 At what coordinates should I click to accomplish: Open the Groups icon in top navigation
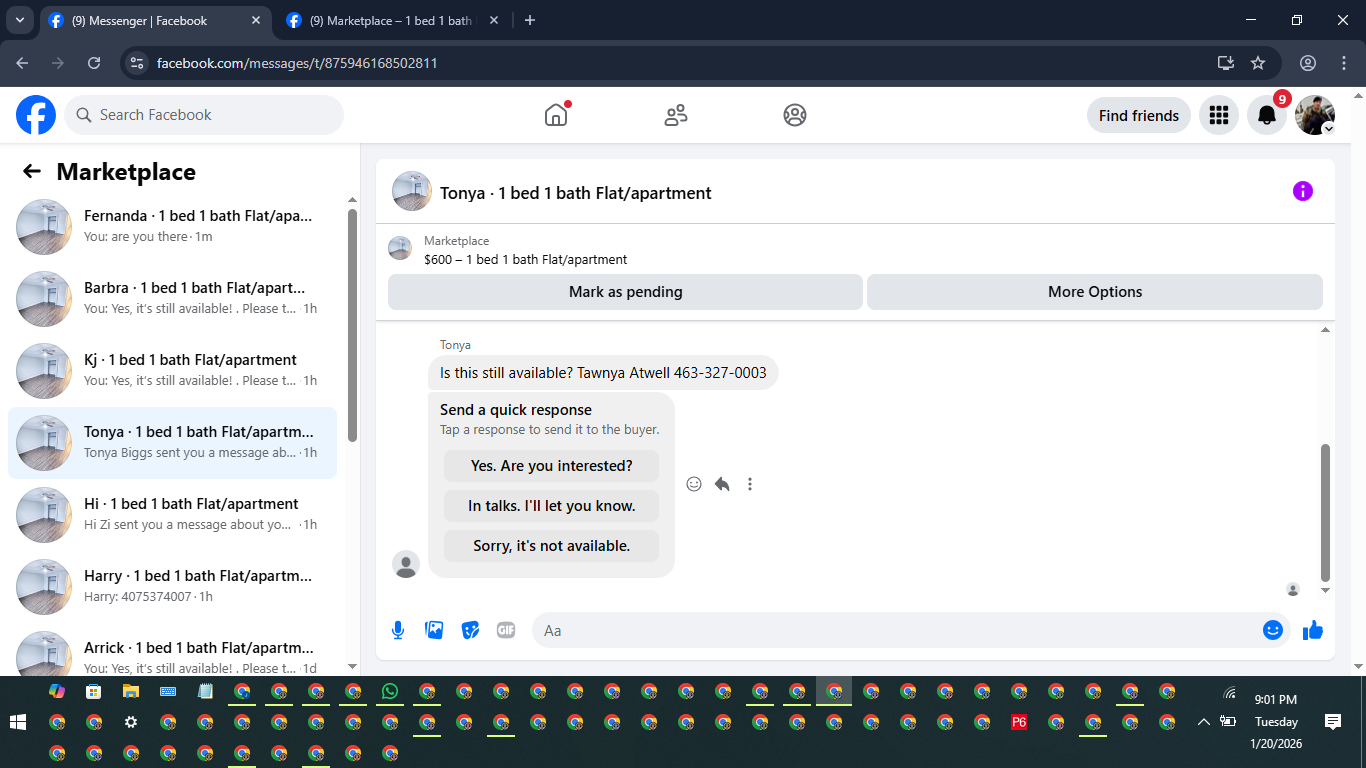(795, 115)
